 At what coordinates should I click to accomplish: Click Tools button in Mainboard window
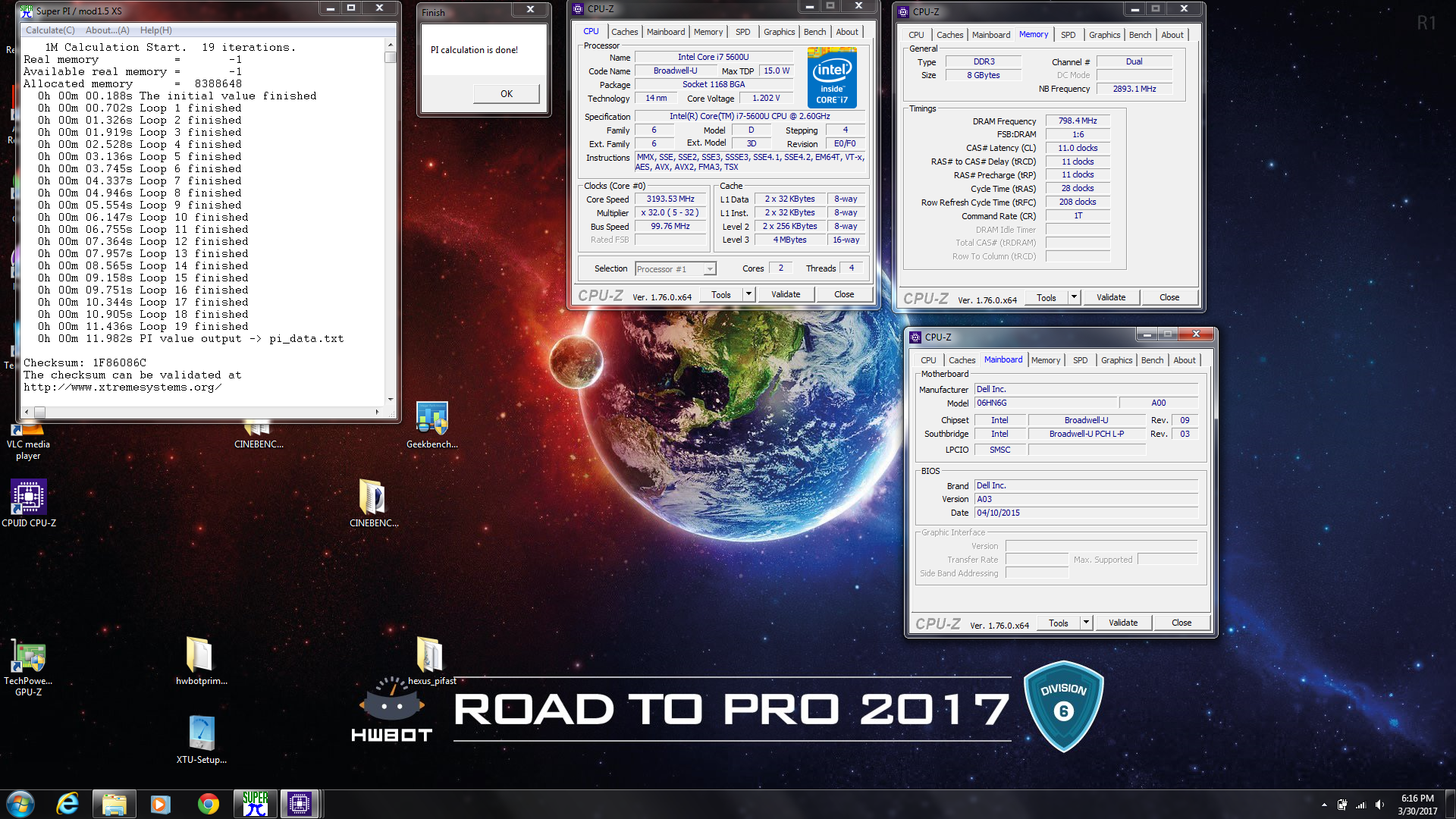1059,623
